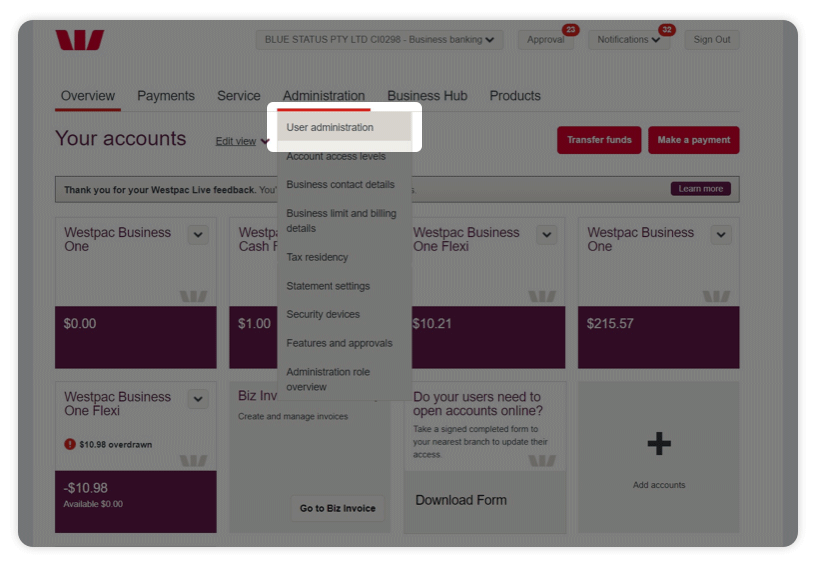This screenshot has height=567, width=816.
Task: Click the Edit view link
Action: point(236,141)
